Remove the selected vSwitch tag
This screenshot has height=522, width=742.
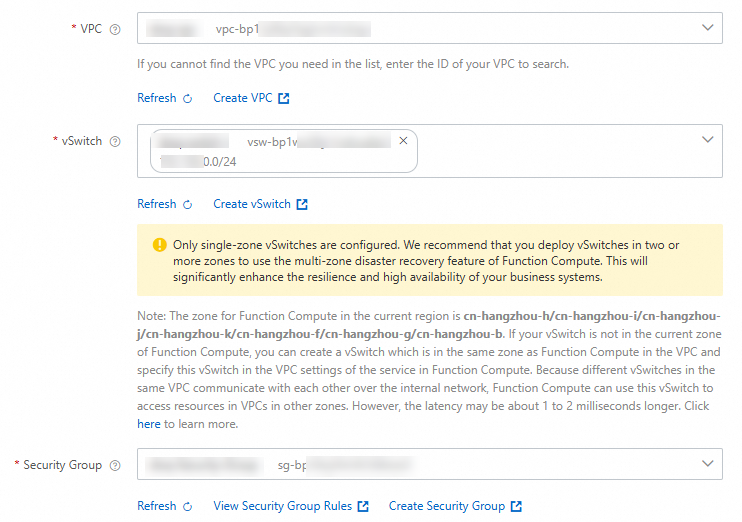403,141
